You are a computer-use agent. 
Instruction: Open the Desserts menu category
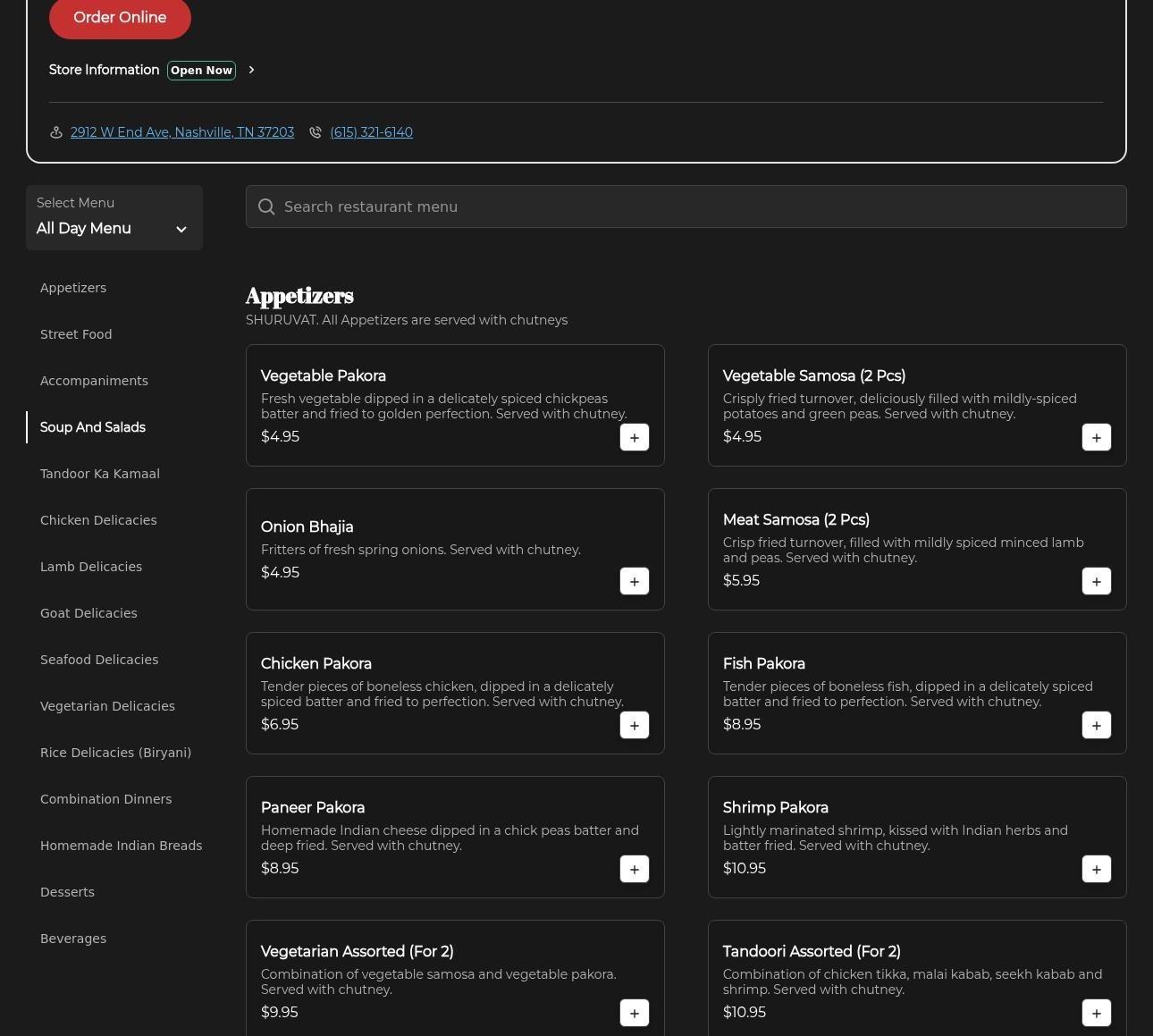pyautogui.click(x=67, y=892)
